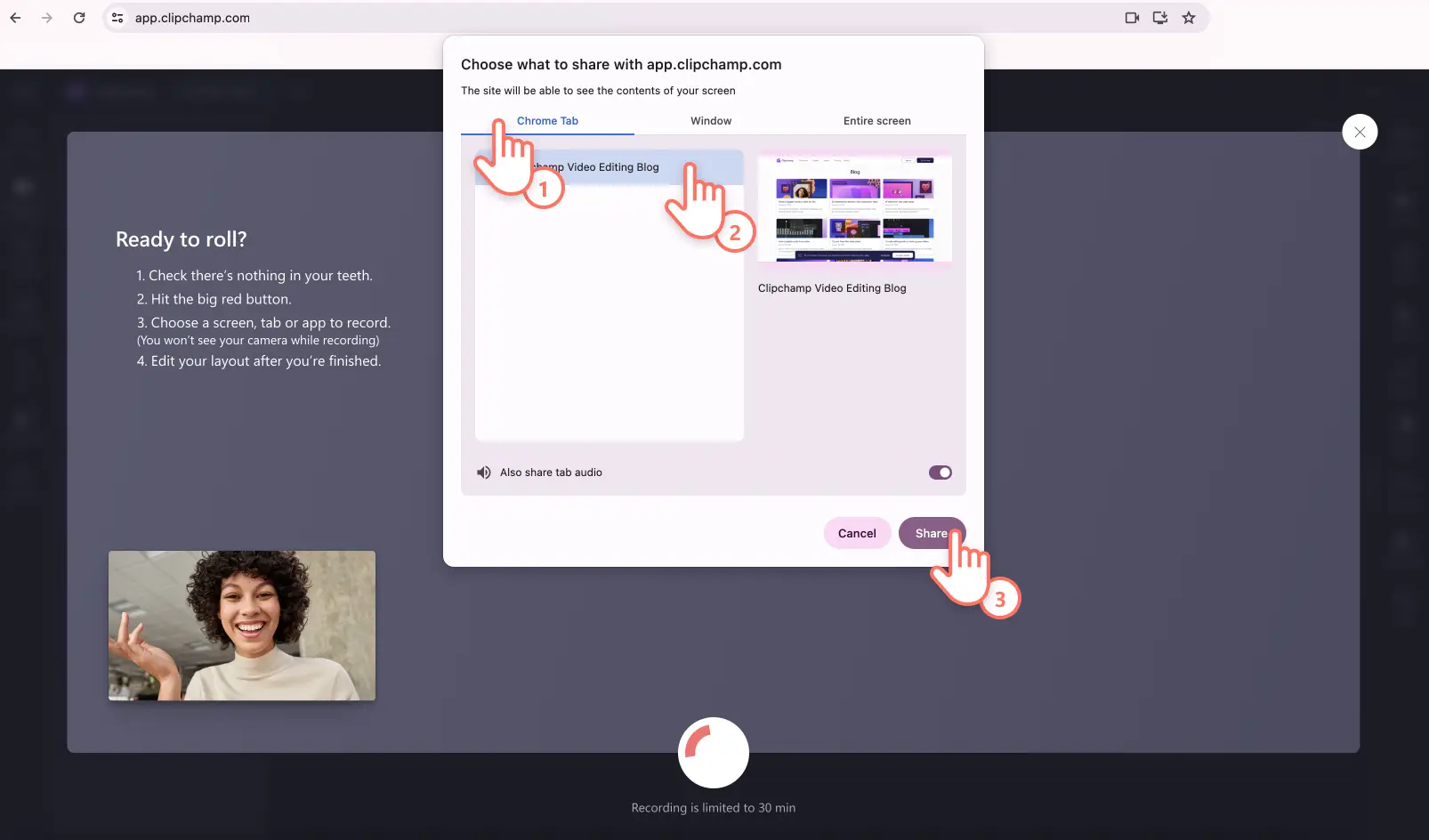Click "The site will be able to see" text

click(598, 91)
